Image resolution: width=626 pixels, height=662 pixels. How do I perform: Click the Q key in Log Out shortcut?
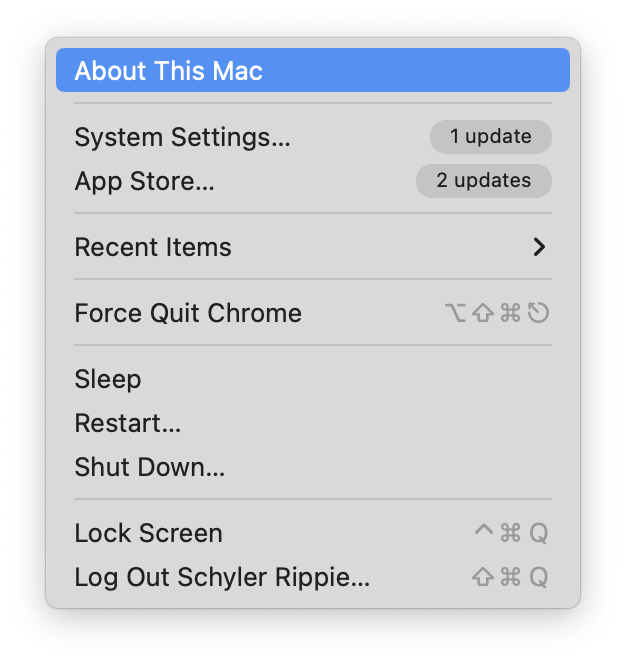[539, 578]
